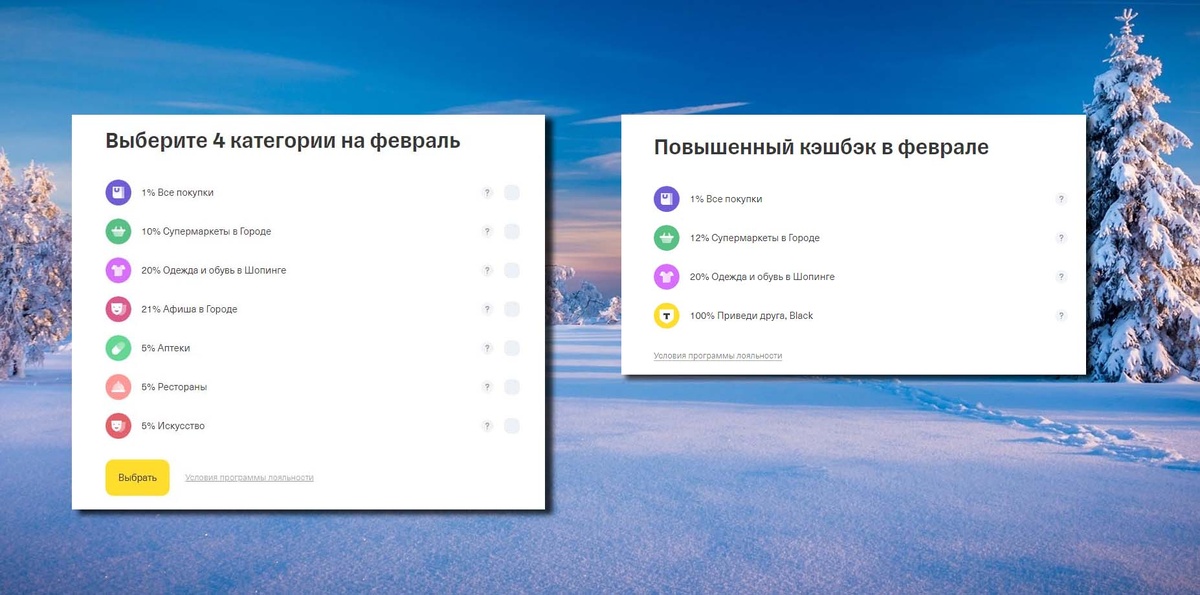This screenshot has width=1200, height=595.
Task: Open Условия программы лояльности in the left card
Action: point(248,477)
